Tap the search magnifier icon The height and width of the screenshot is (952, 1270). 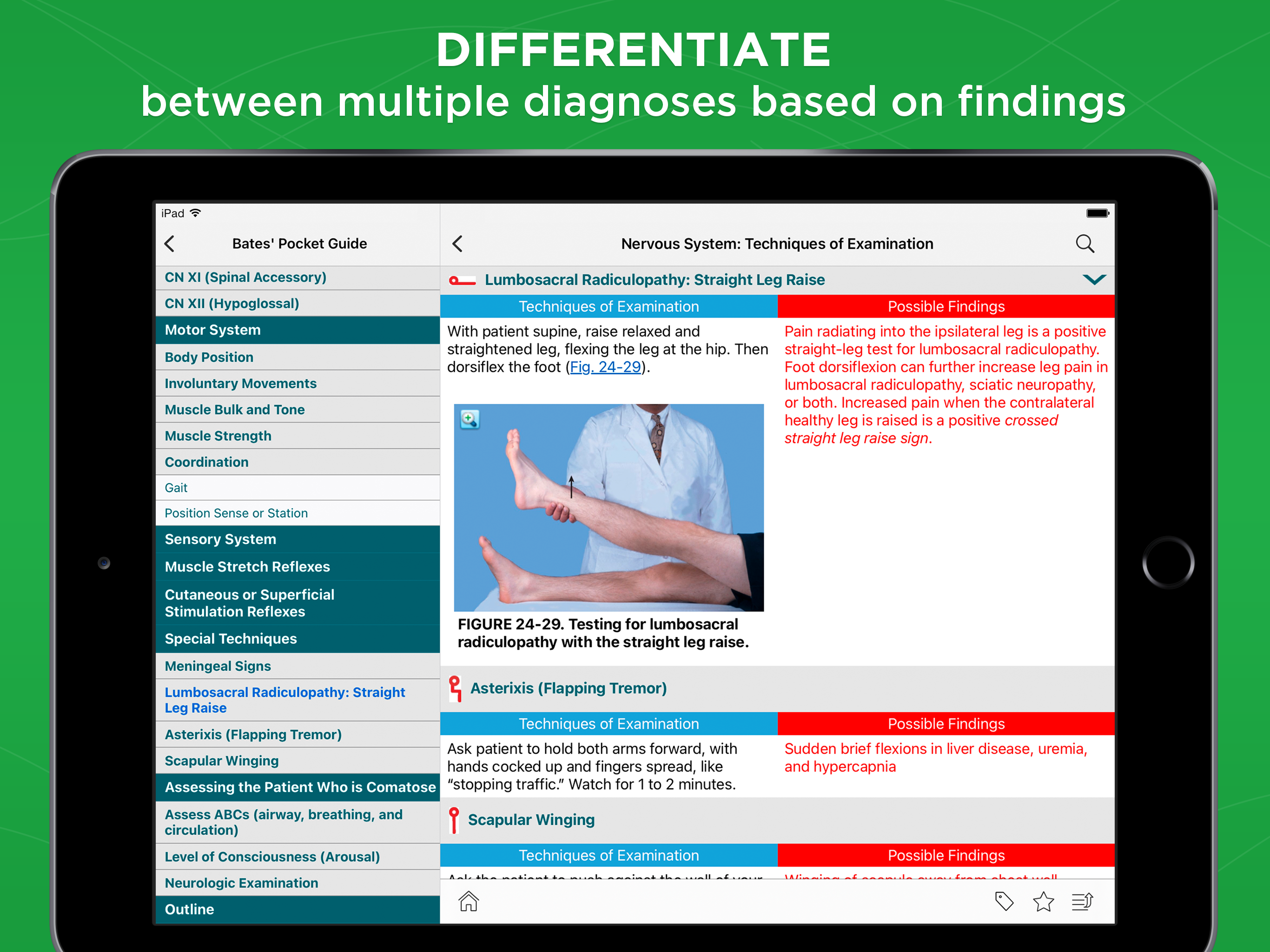[1084, 244]
